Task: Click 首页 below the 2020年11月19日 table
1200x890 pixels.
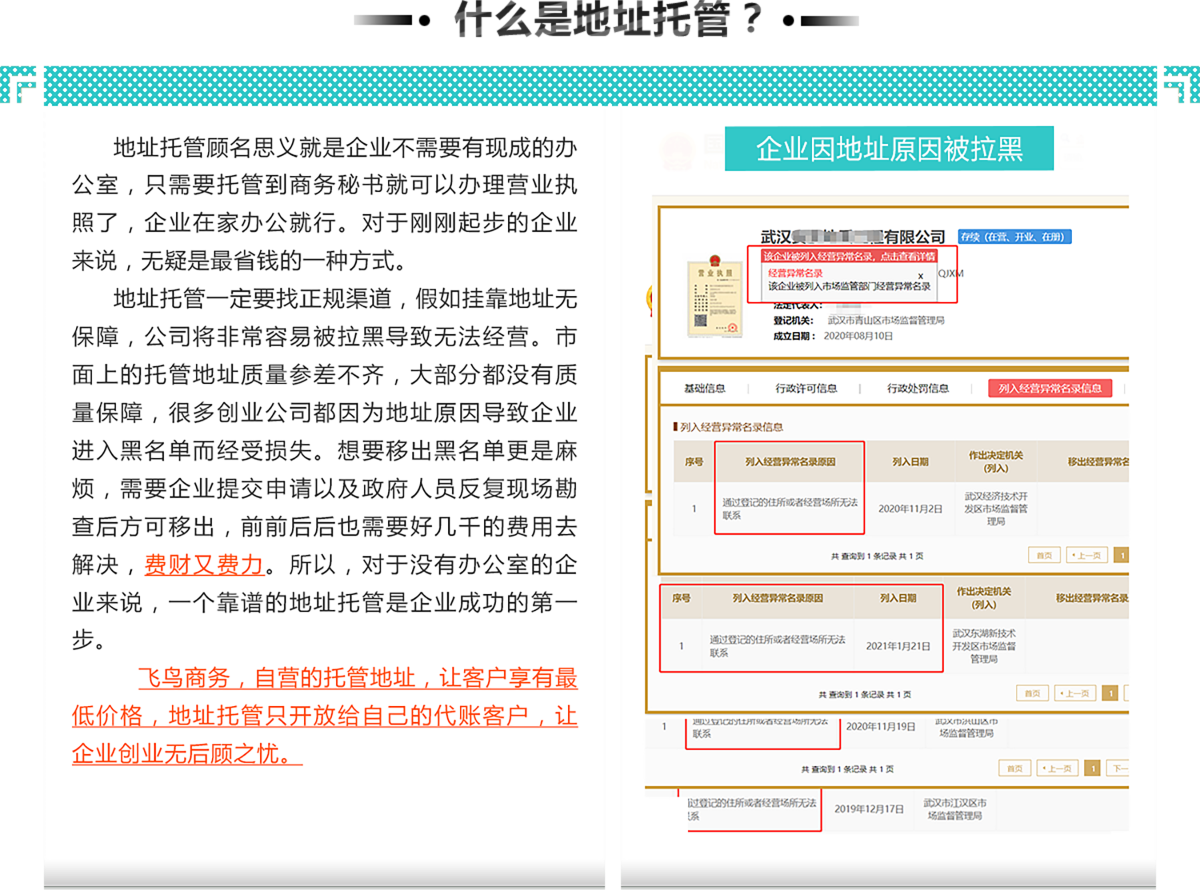Action: [1014, 768]
